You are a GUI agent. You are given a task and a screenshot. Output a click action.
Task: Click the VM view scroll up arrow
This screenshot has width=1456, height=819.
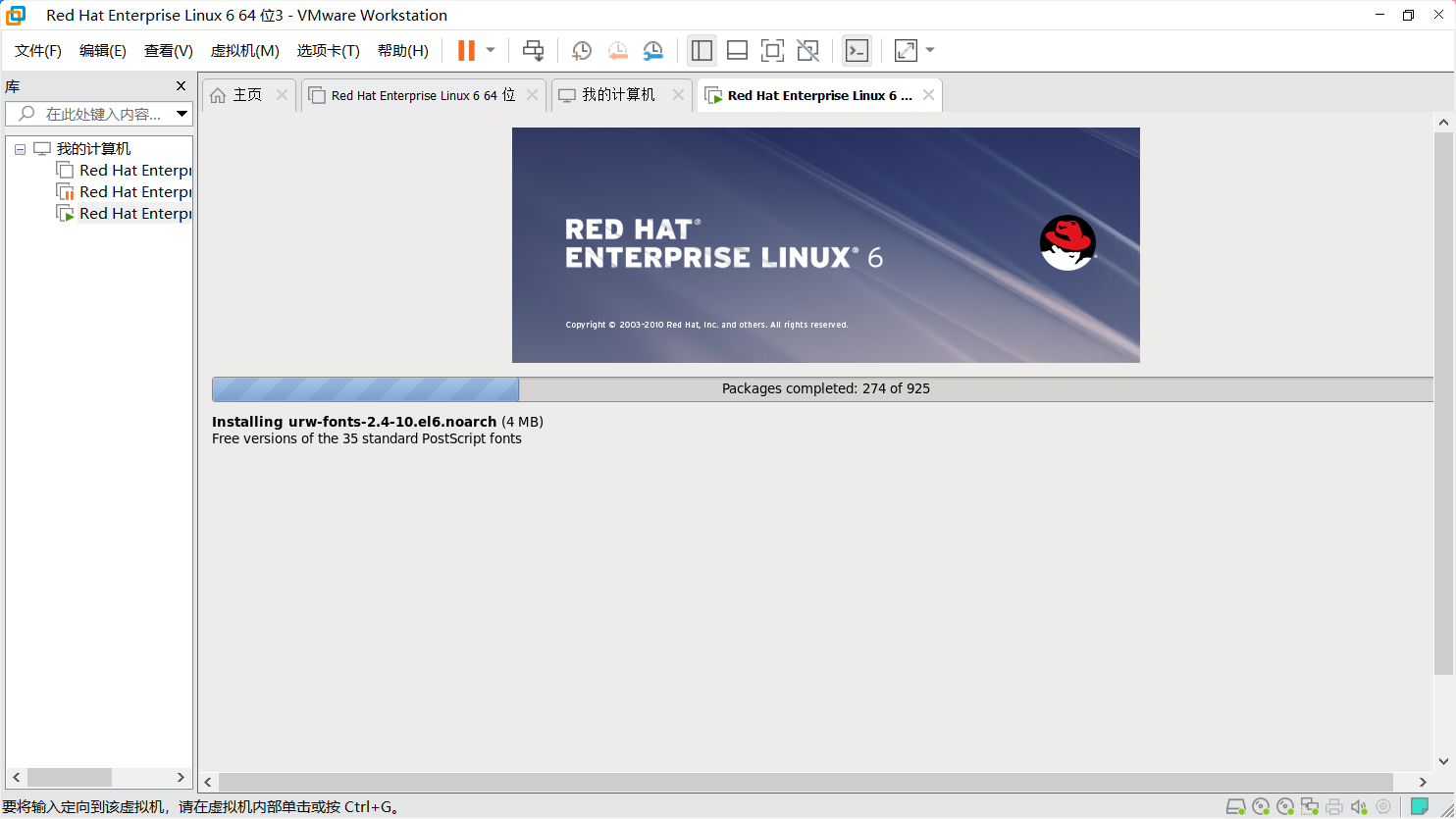click(x=1443, y=123)
